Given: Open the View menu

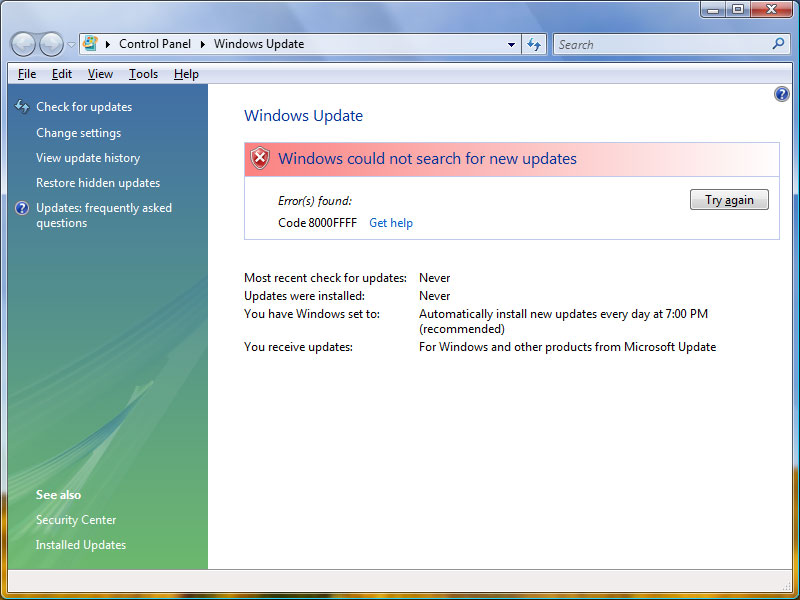Looking at the screenshot, I should coord(100,74).
